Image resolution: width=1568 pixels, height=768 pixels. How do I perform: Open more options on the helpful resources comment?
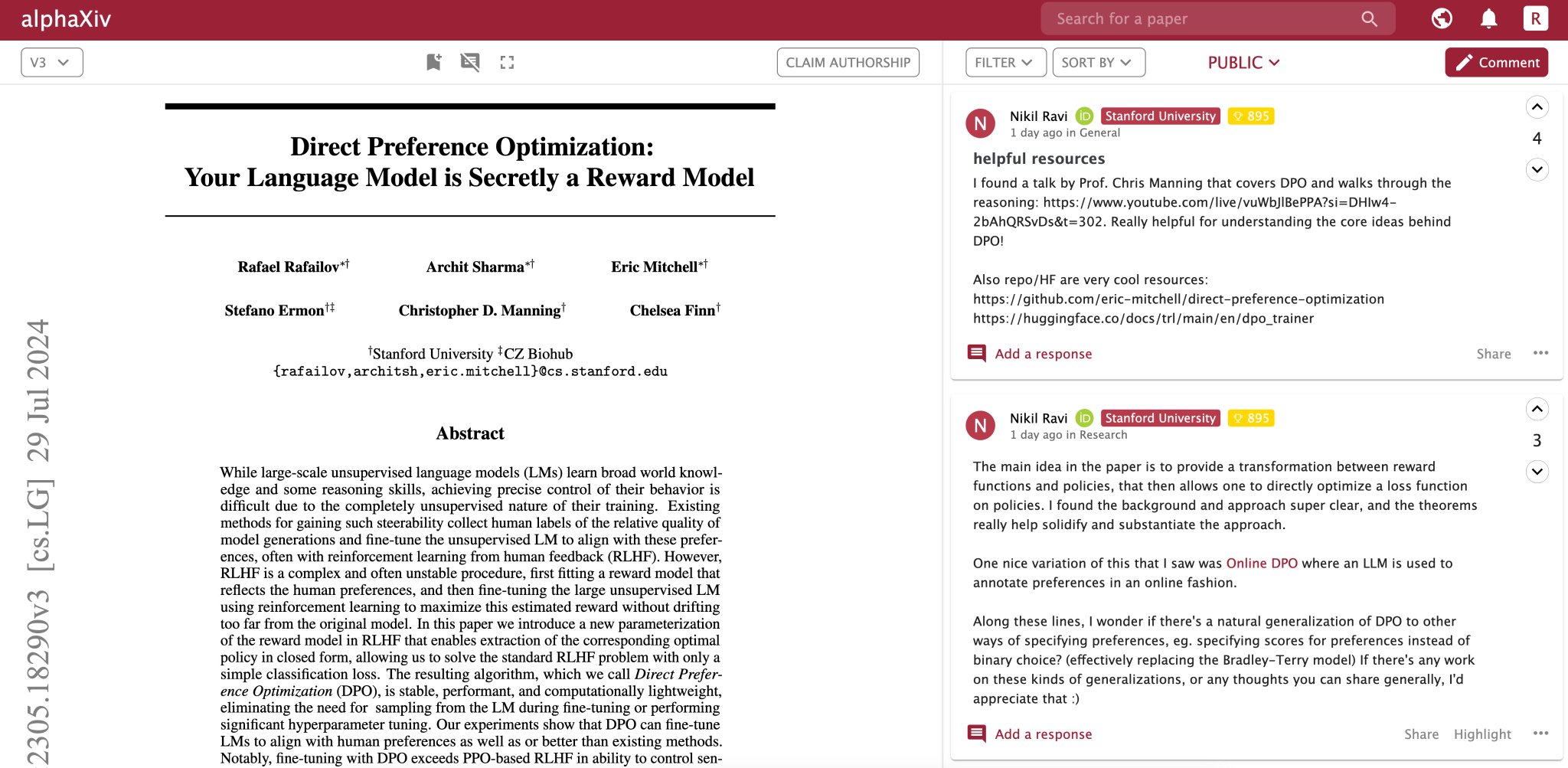tap(1540, 353)
